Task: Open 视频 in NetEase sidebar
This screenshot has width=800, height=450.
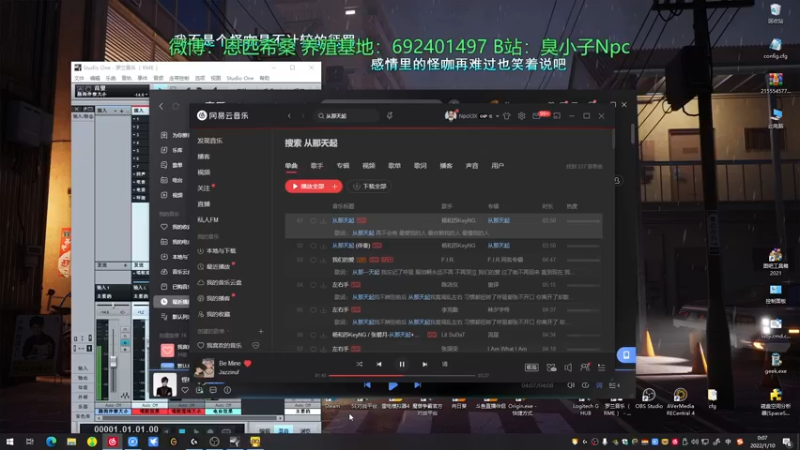Action: coord(204,172)
